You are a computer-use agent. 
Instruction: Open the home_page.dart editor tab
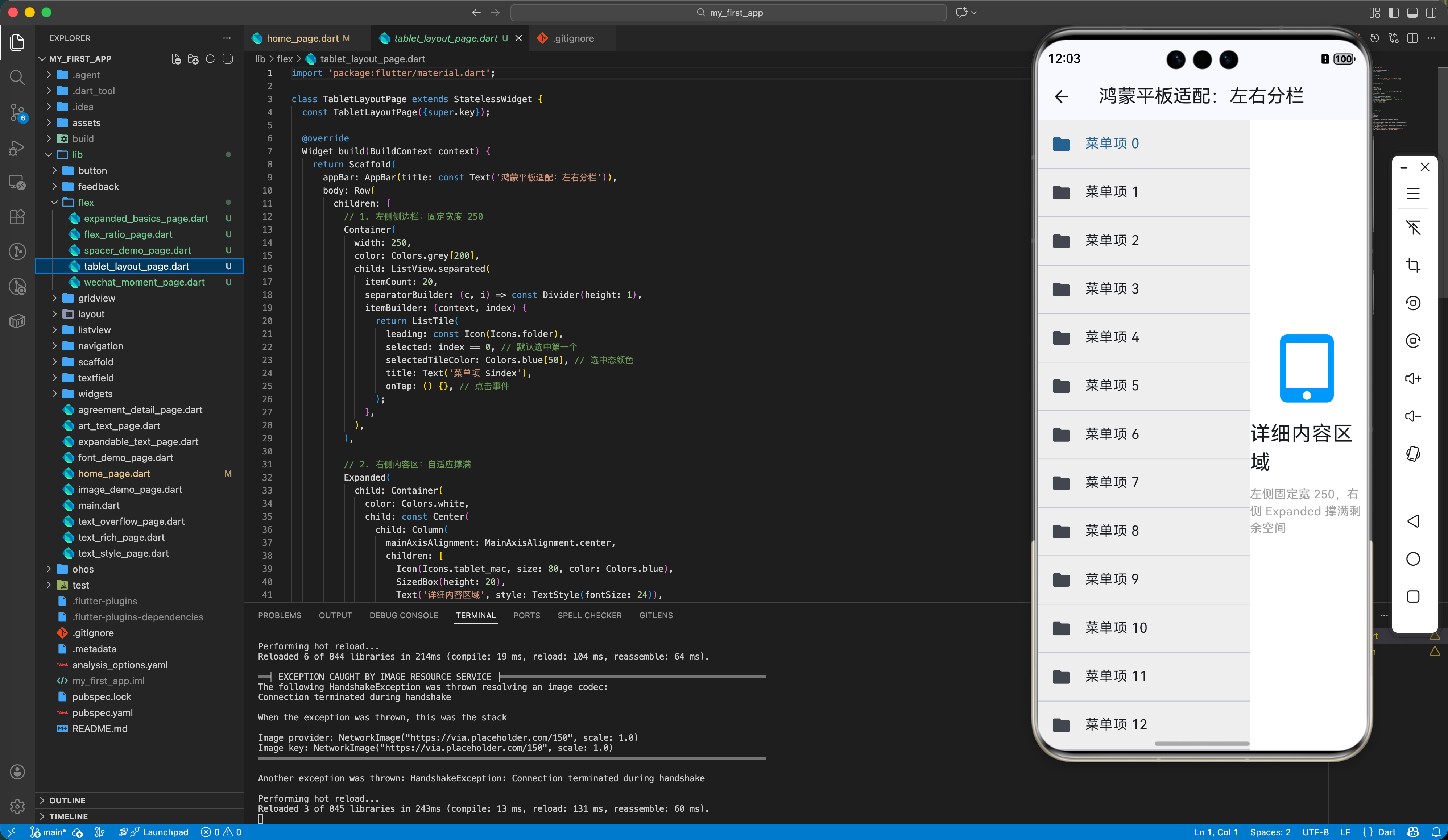[x=302, y=38]
